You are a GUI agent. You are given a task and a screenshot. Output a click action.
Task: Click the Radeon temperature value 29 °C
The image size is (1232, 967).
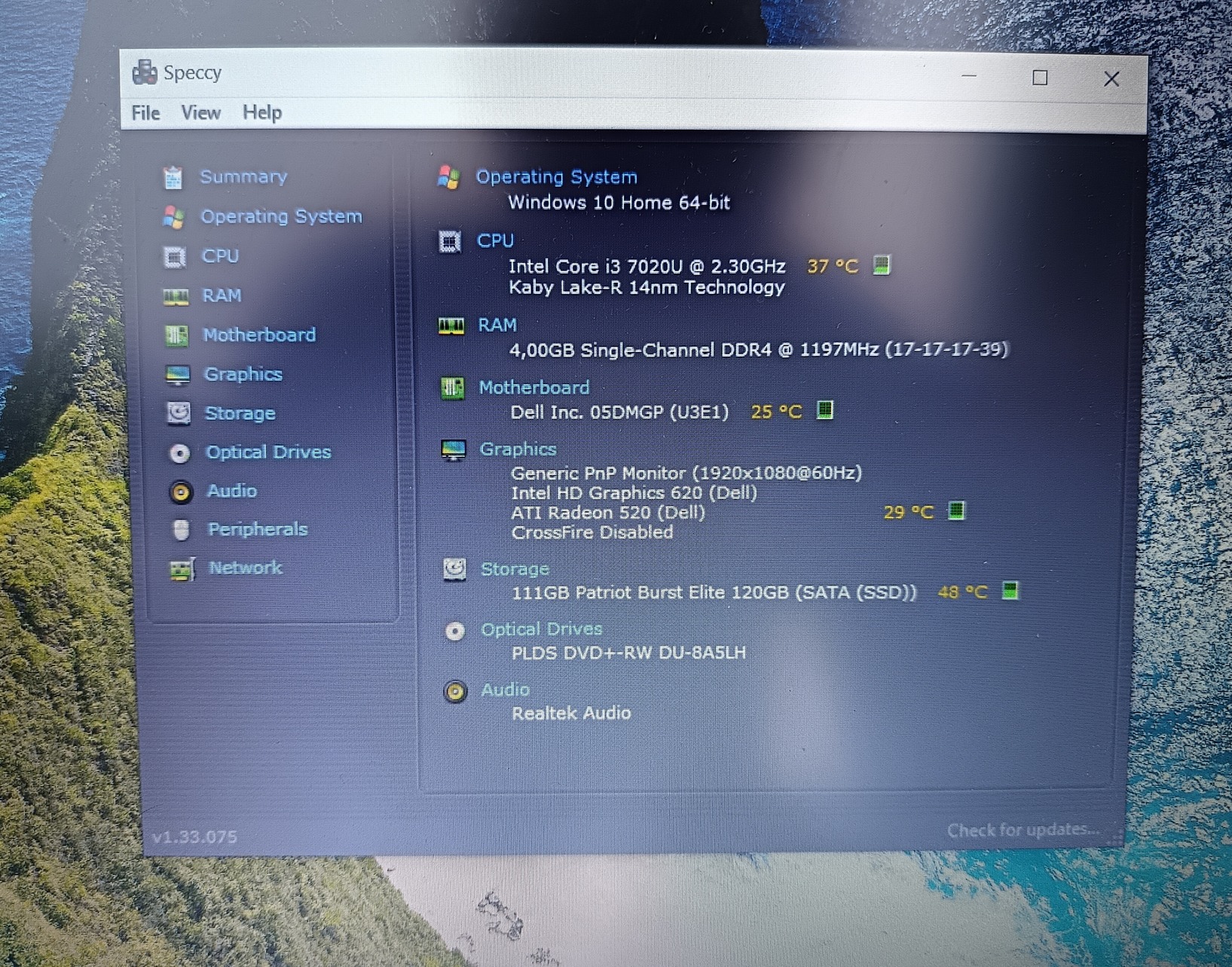click(x=908, y=513)
